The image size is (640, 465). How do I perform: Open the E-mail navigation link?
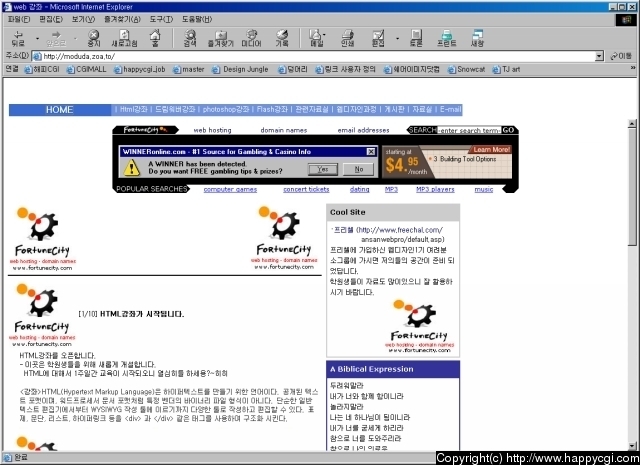pyautogui.click(x=451, y=109)
